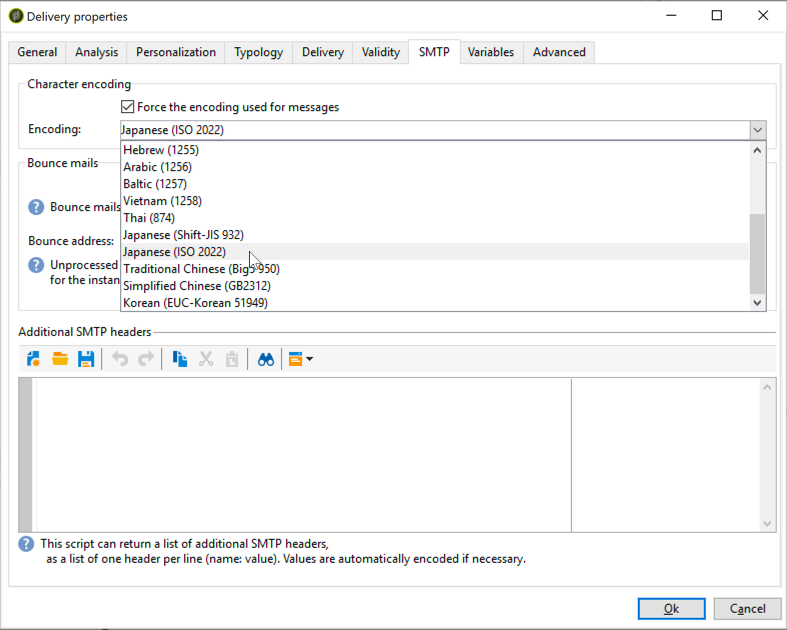Click help icon beside Unprocessed text
The image size is (787, 630).
point(36,265)
